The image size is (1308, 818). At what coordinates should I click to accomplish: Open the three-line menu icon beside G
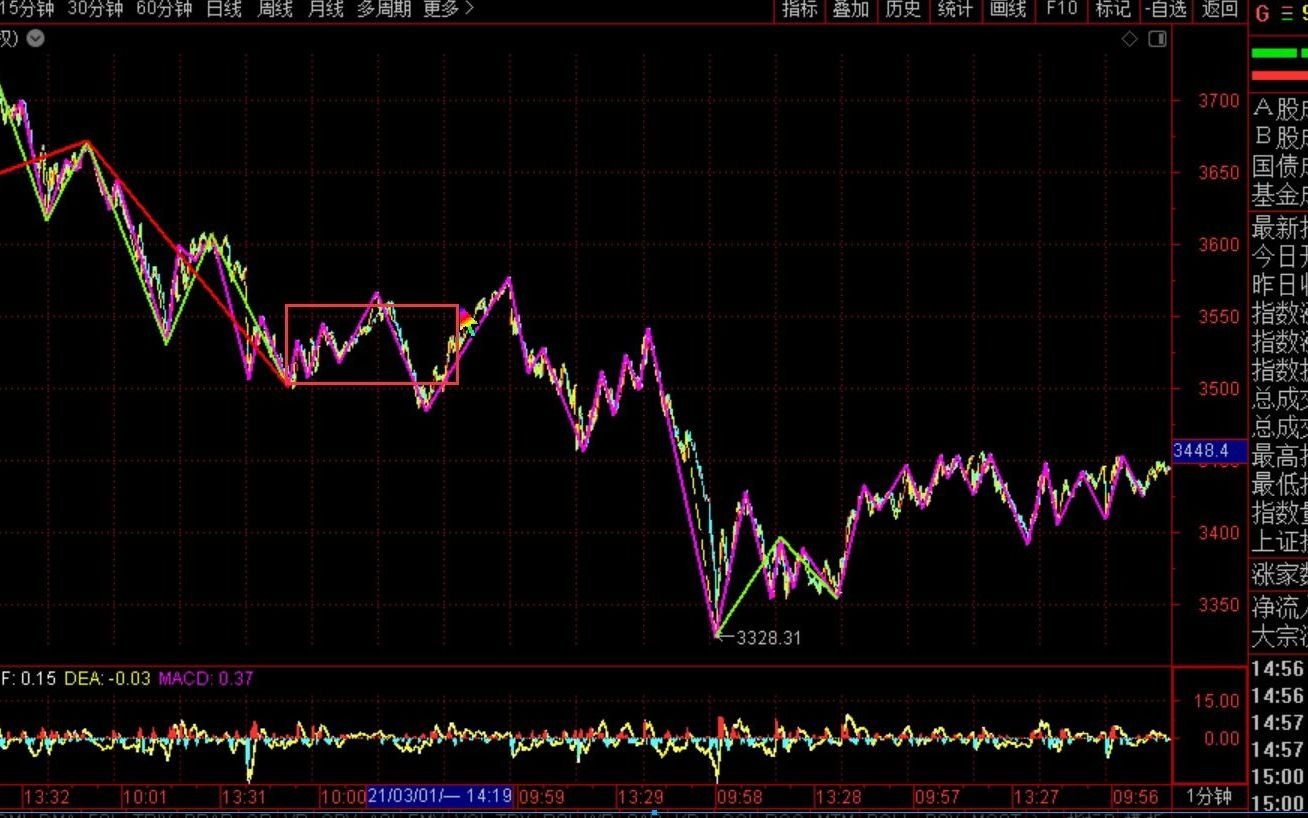point(1288,13)
